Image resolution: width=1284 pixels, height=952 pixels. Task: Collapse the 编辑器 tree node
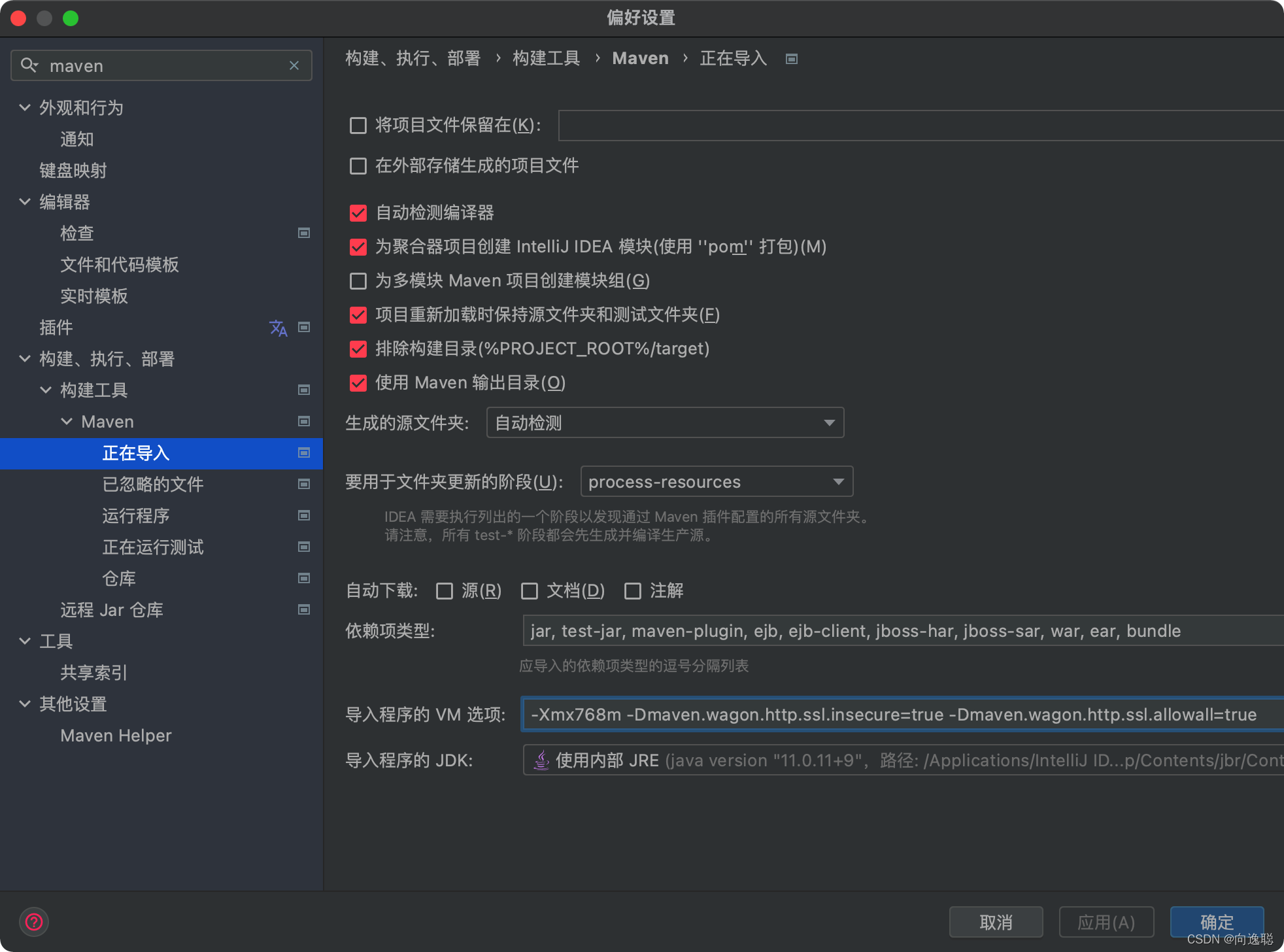[x=25, y=201]
